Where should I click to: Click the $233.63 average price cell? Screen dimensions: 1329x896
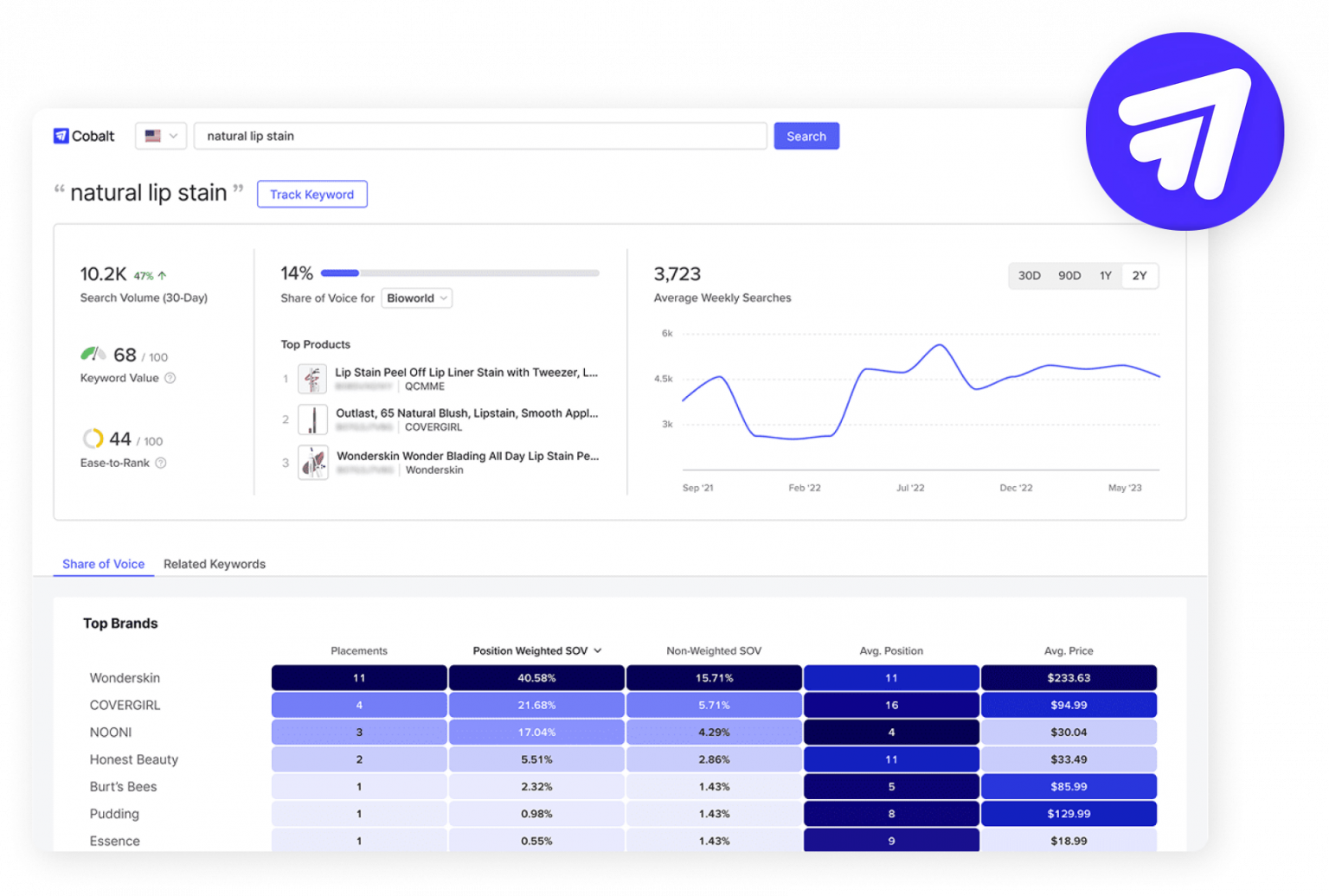1069,678
